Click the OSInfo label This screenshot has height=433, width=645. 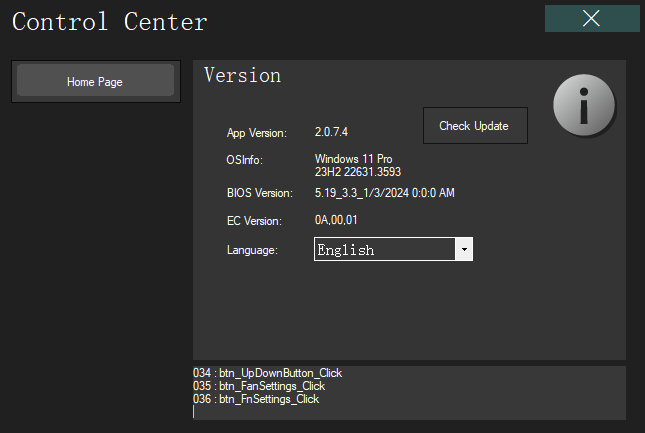click(x=243, y=159)
